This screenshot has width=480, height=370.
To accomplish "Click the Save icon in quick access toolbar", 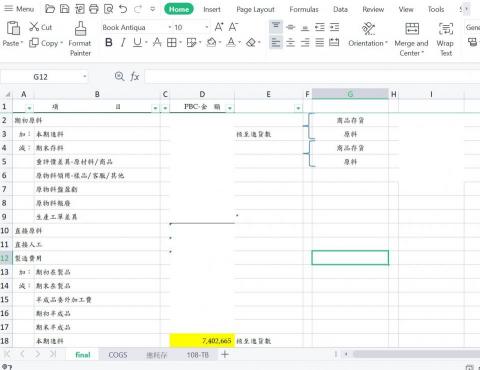I will 64,9.
